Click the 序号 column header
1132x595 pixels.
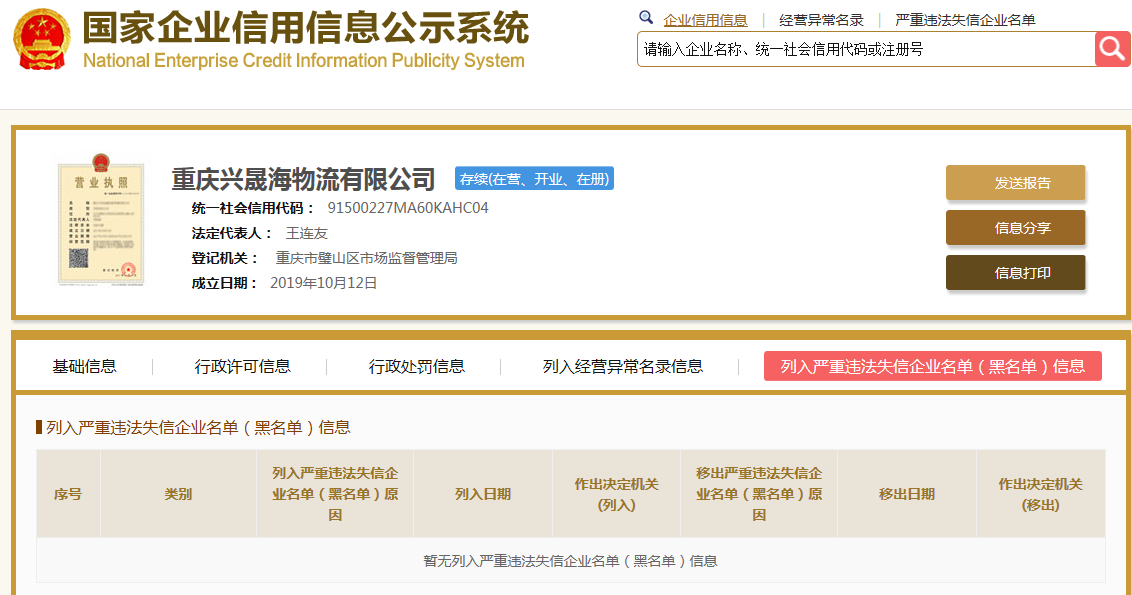(x=68, y=494)
